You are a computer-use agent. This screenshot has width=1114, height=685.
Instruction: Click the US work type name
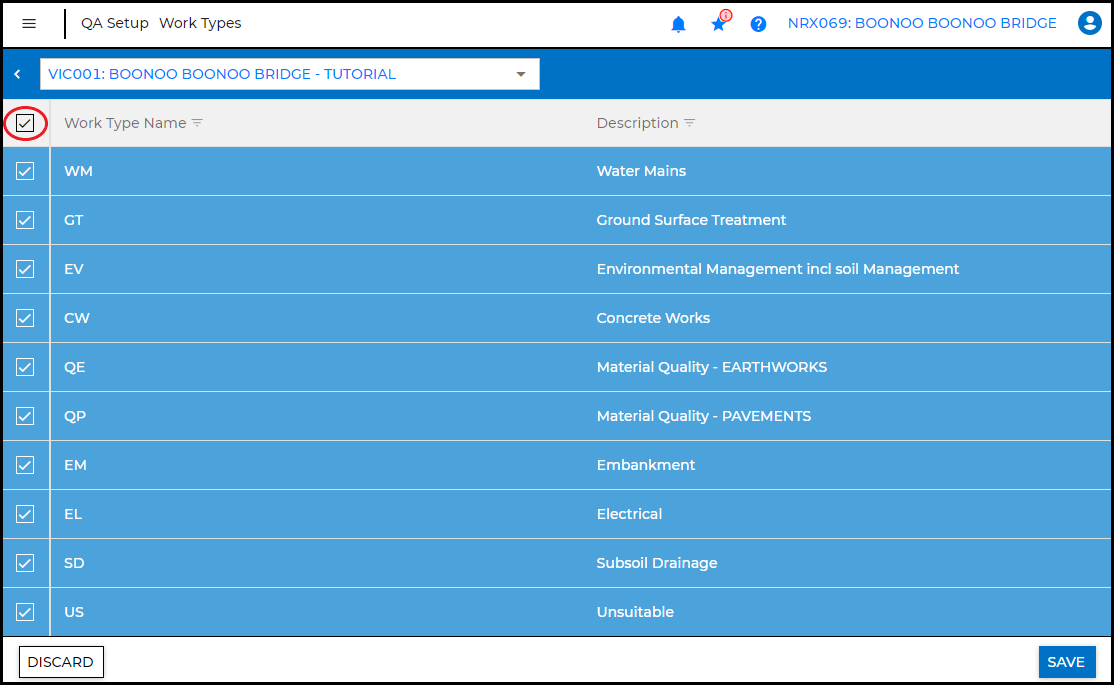(74, 613)
